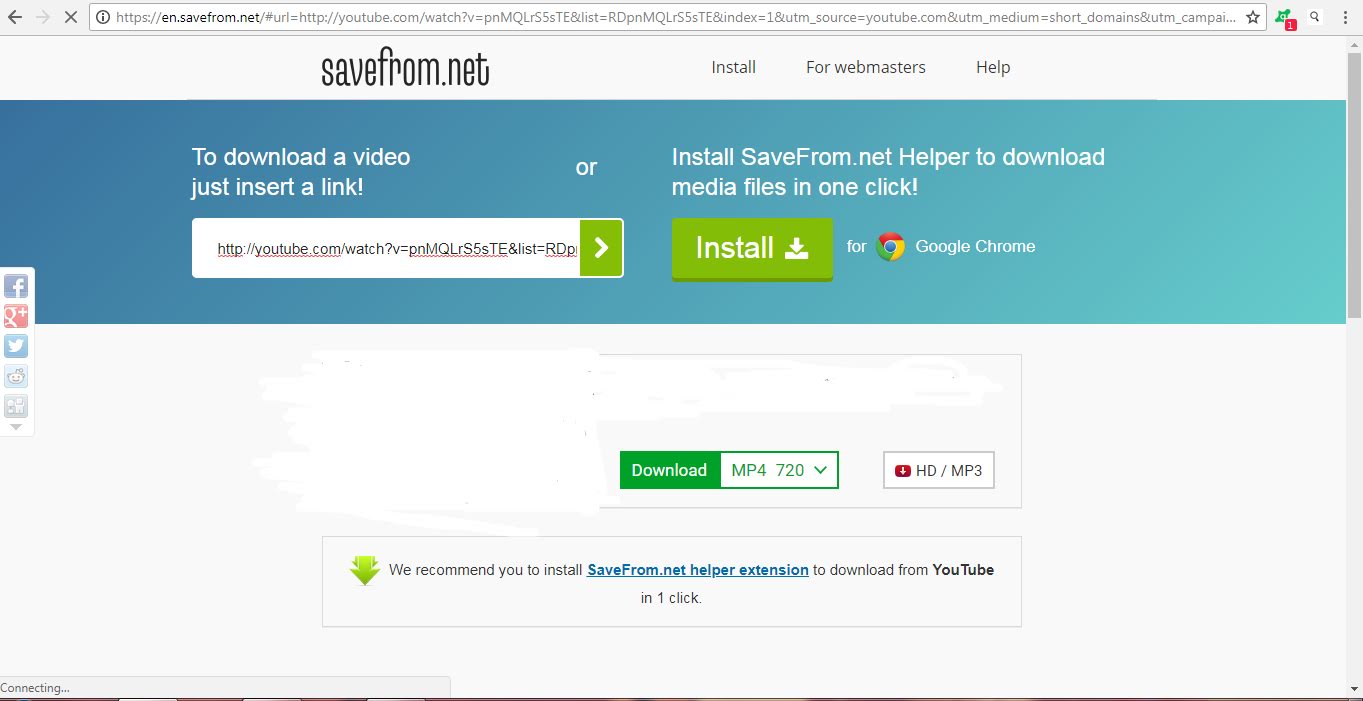Viewport: 1363px width, 701px height.
Task: Open Chrome's three-dot menu
Action: [1344, 17]
